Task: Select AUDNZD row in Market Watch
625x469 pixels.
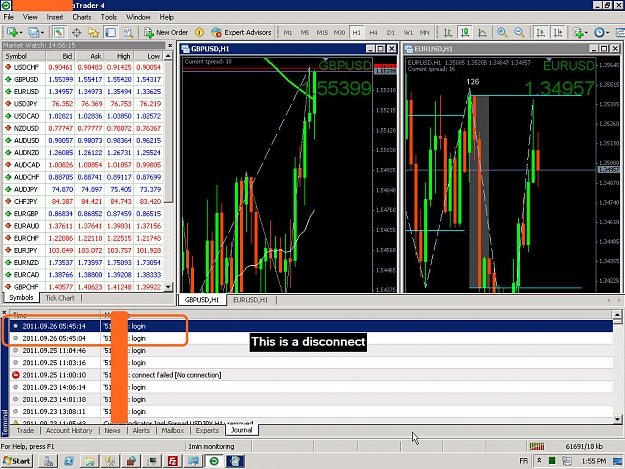Action: 83,153
